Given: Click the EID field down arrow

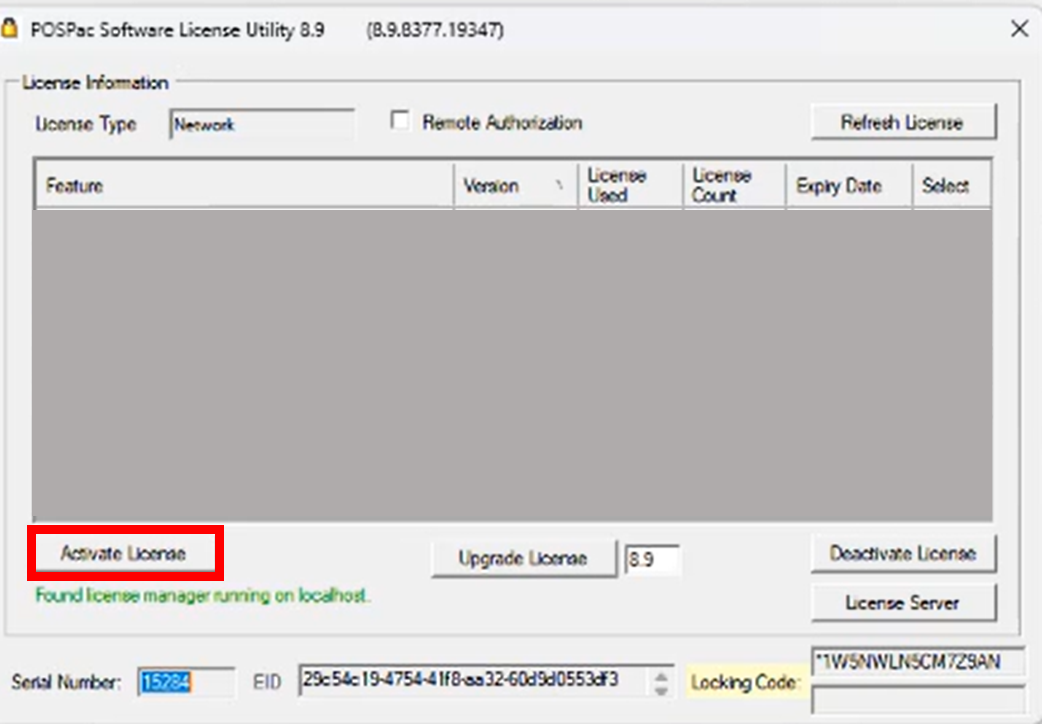Looking at the screenshot, I should click(661, 689).
